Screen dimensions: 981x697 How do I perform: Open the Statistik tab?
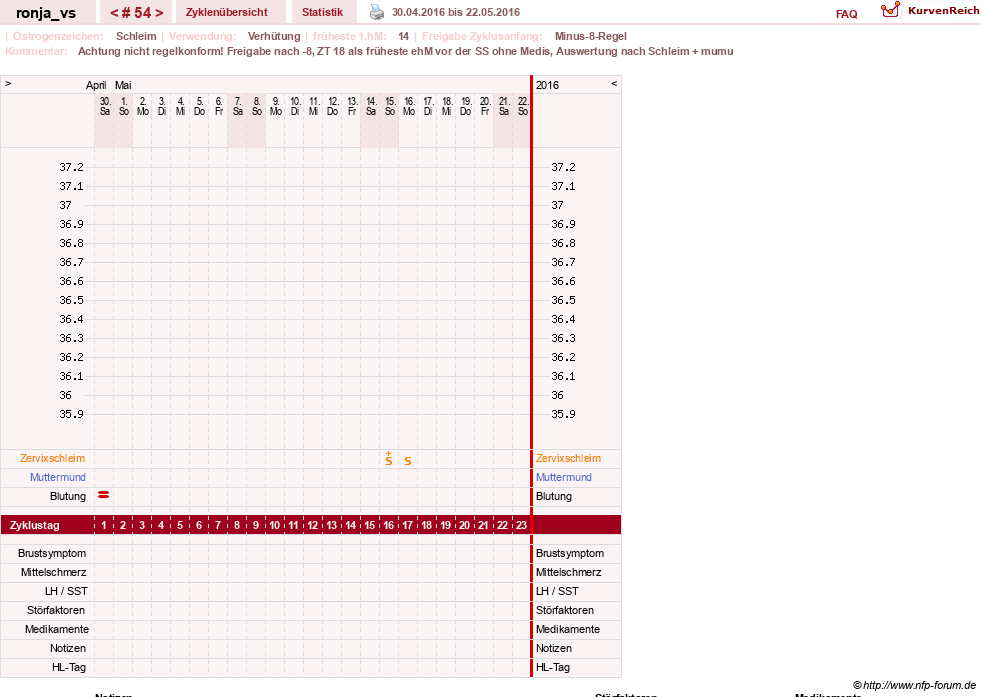click(x=322, y=12)
